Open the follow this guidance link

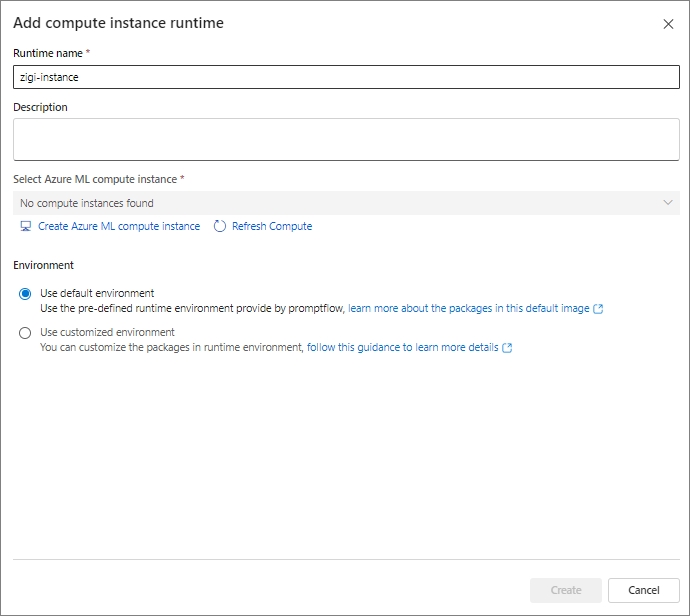coord(402,348)
